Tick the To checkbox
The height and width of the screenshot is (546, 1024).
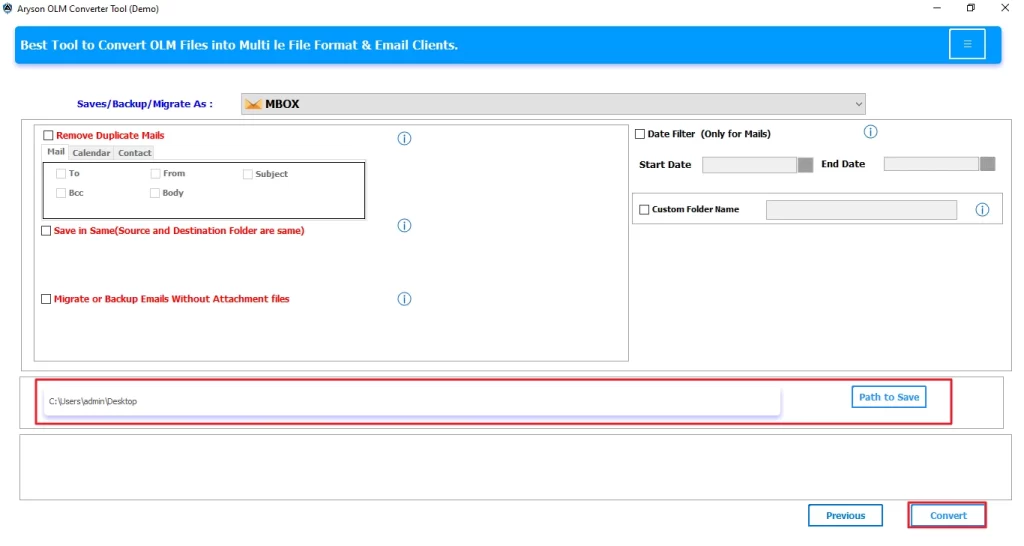(61, 174)
